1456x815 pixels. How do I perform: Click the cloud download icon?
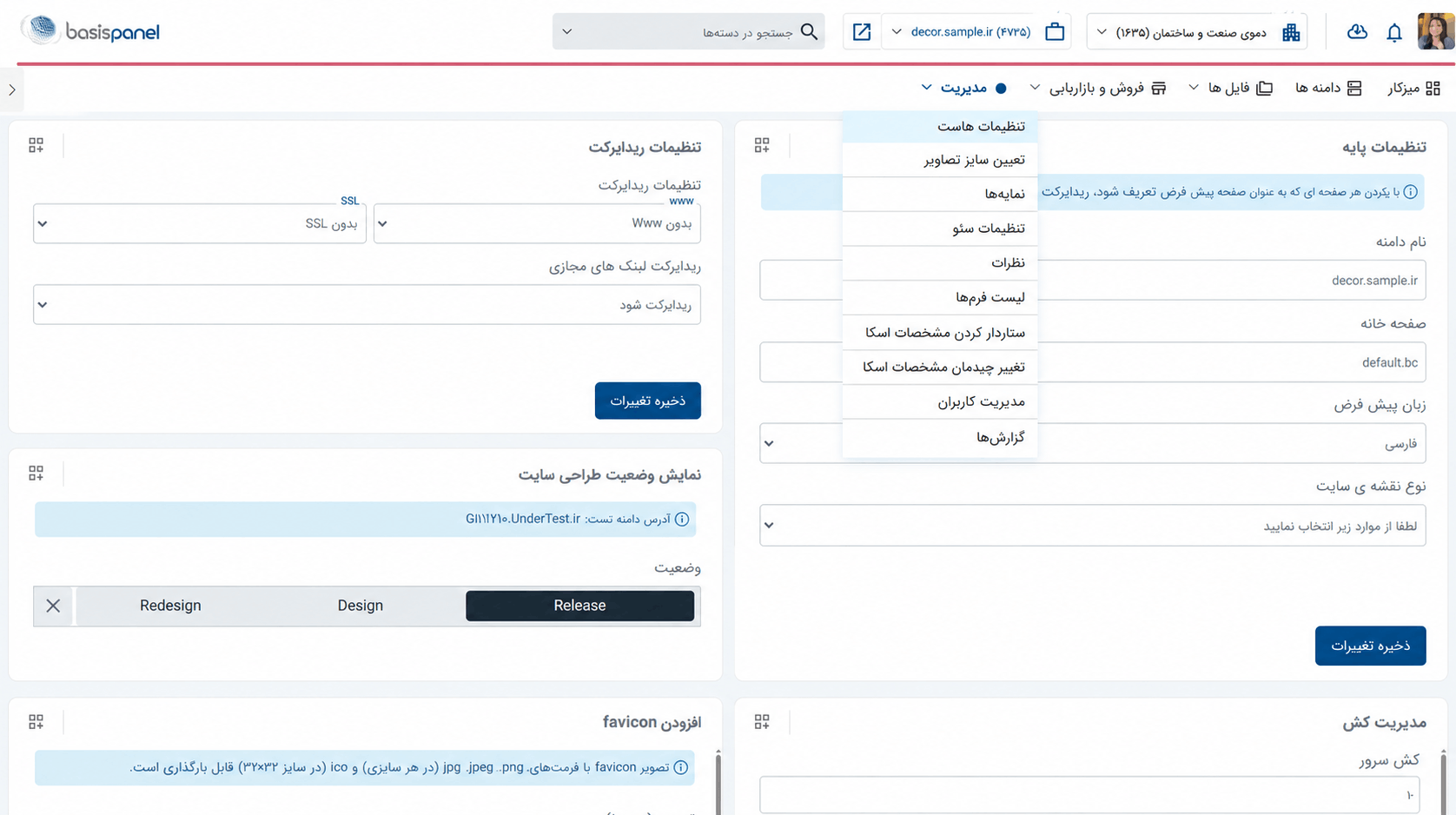pyautogui.click(x=1357, y=32)
